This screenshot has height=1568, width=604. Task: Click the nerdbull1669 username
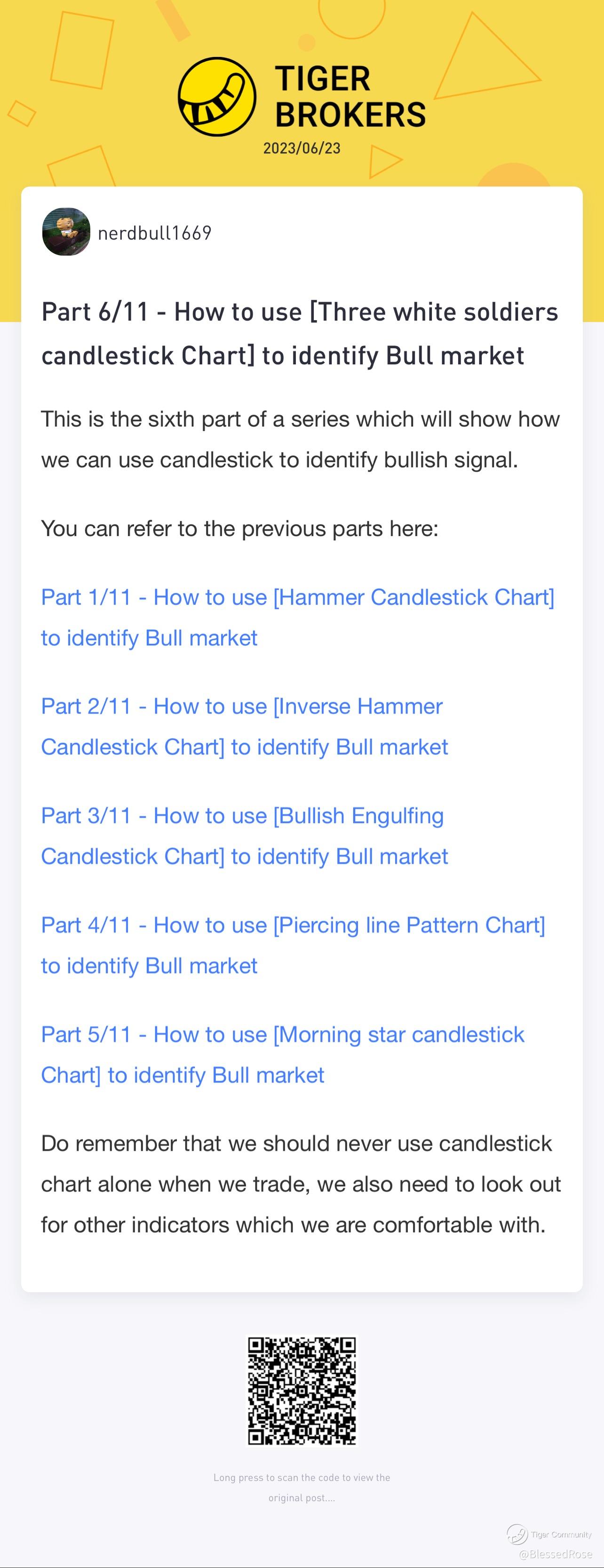(154, 233)
